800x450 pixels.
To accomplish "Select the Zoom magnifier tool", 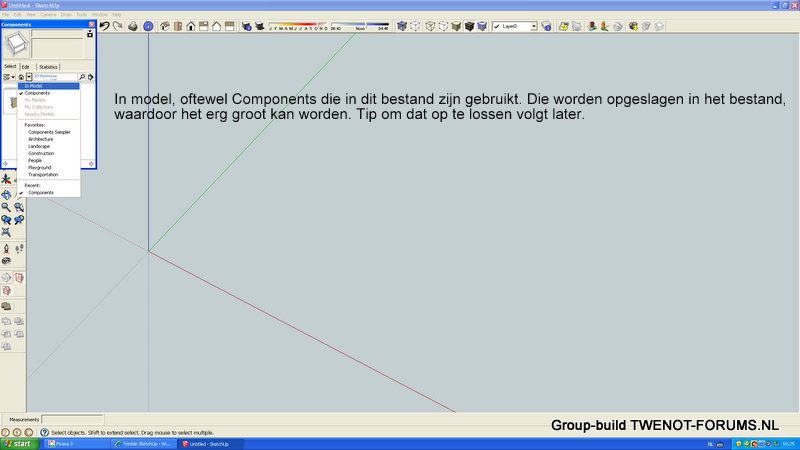I will [6, 207].
